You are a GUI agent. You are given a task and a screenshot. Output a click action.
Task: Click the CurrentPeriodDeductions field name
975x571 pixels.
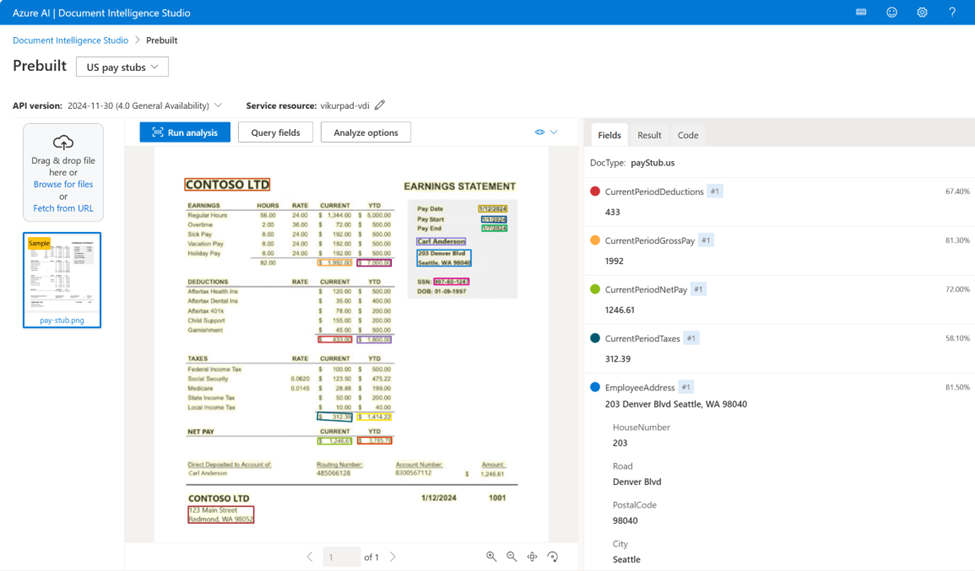(654, 192)
